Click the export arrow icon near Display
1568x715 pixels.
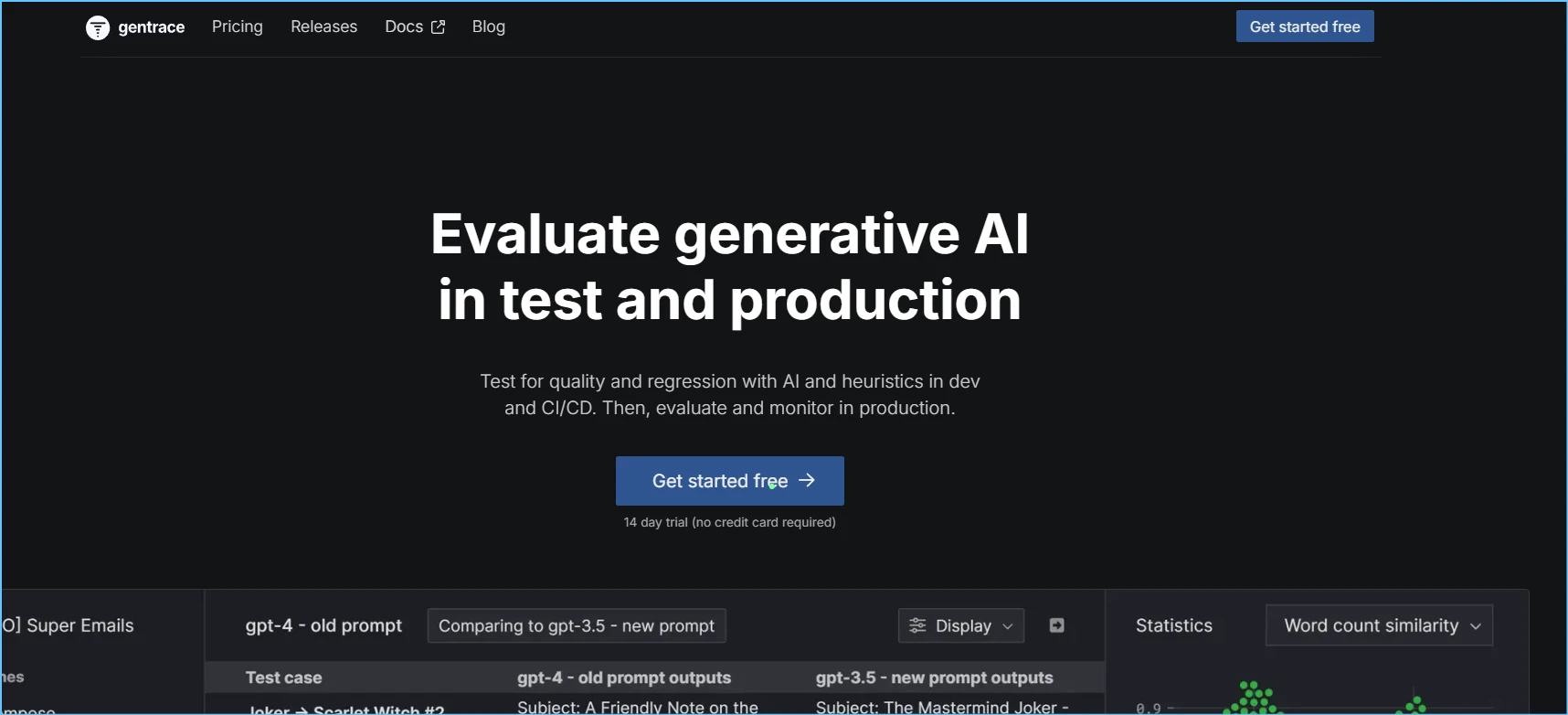pyautogui.click(x=1057, y=625)
